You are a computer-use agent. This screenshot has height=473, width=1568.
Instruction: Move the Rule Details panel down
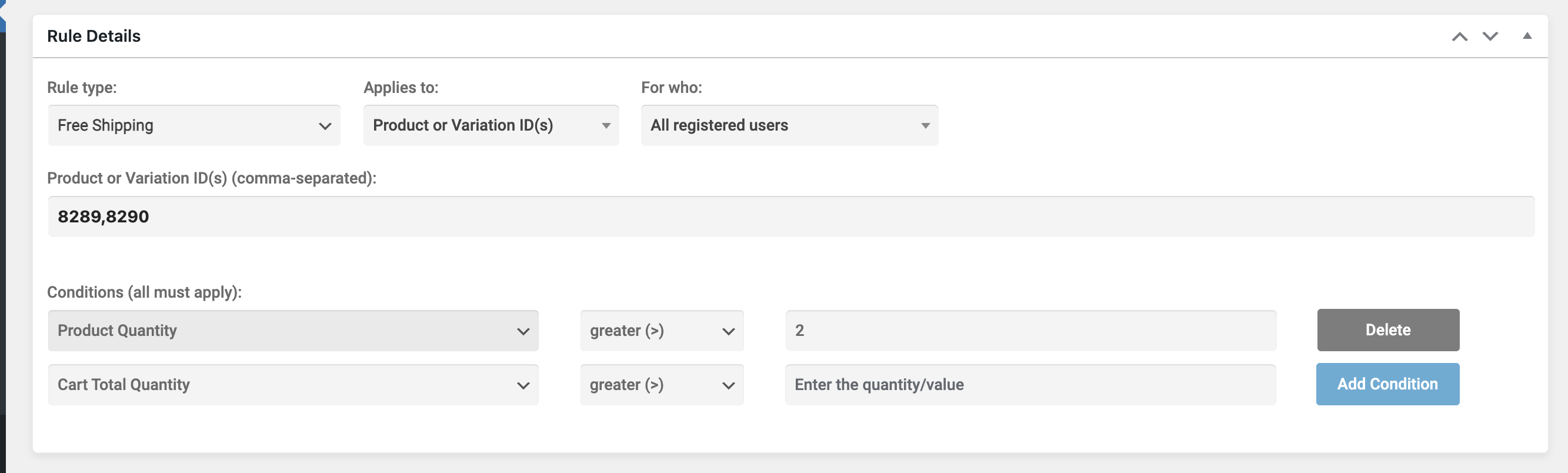1490,36
